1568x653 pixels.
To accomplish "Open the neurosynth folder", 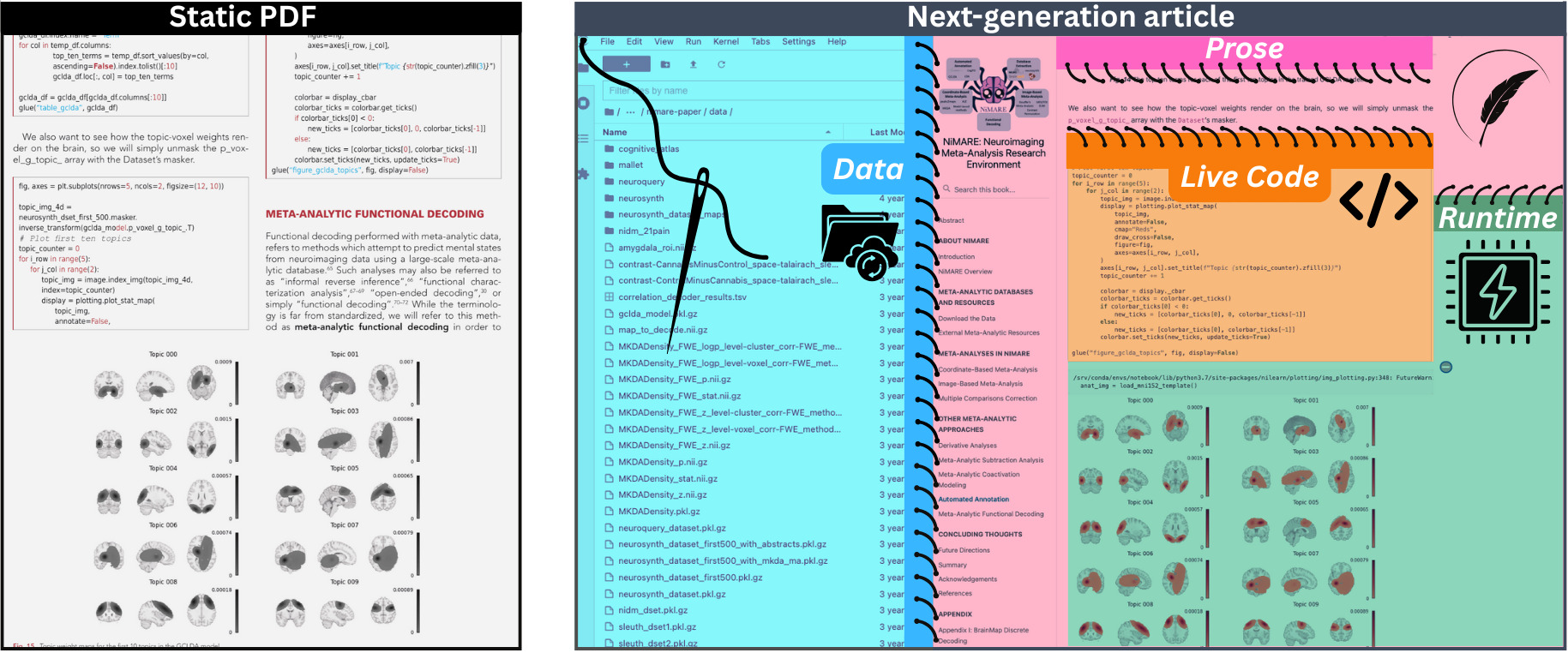I will pyautogui.click(x=640, y=199).
